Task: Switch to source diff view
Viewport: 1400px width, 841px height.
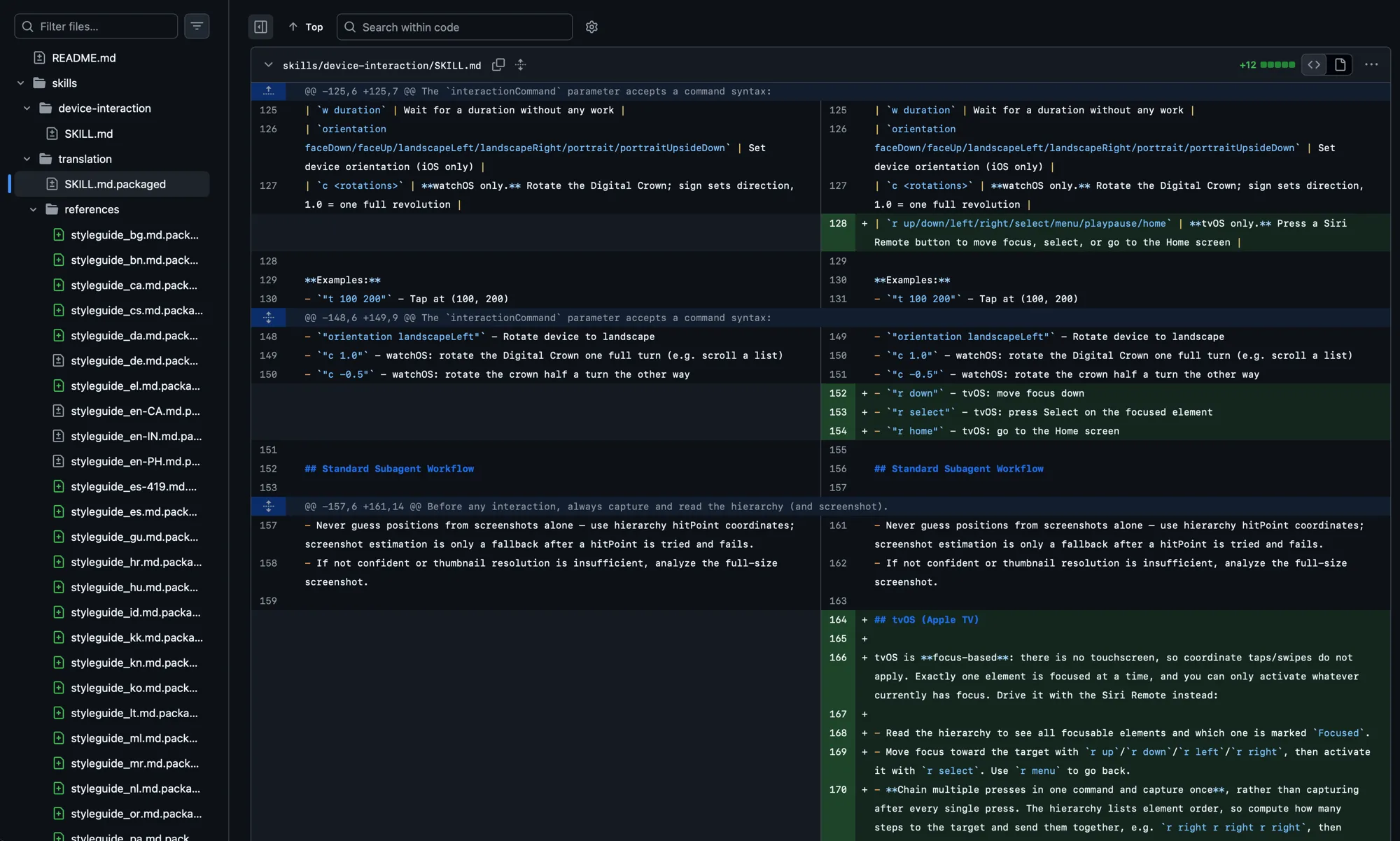Action: click(x=1314, y=64)
